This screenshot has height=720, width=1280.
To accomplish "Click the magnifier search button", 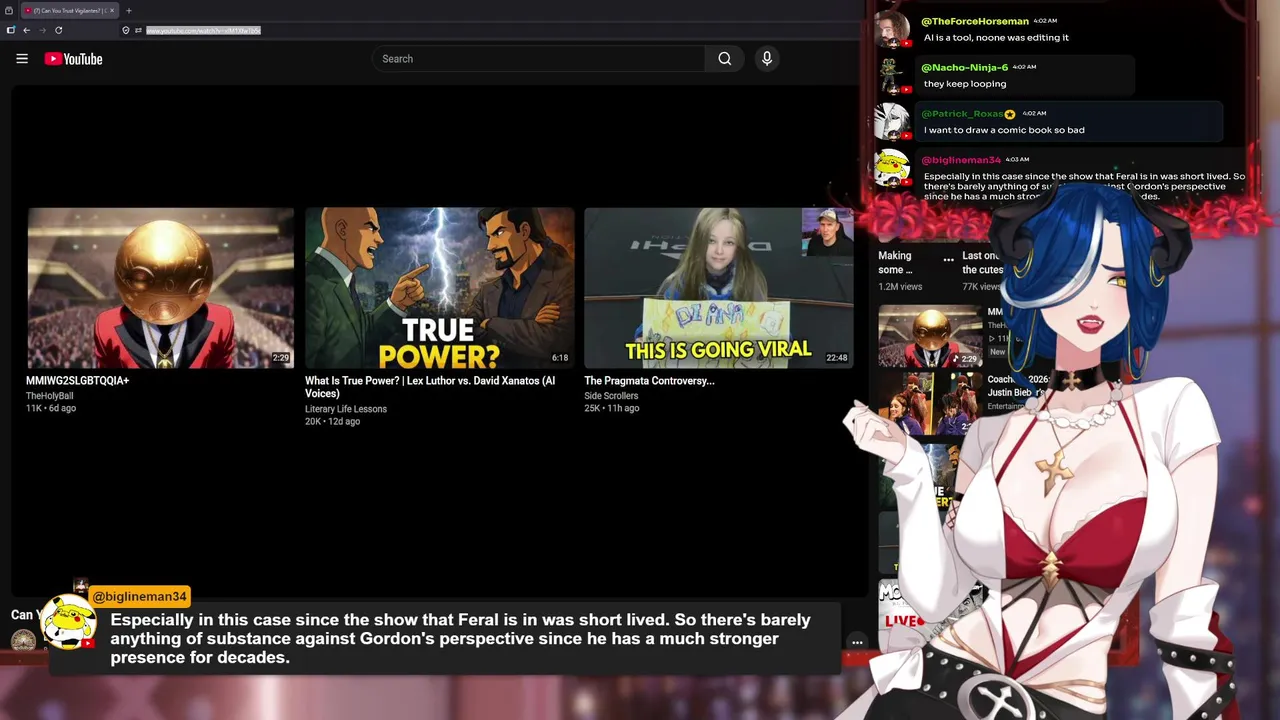I will (725, 59).
